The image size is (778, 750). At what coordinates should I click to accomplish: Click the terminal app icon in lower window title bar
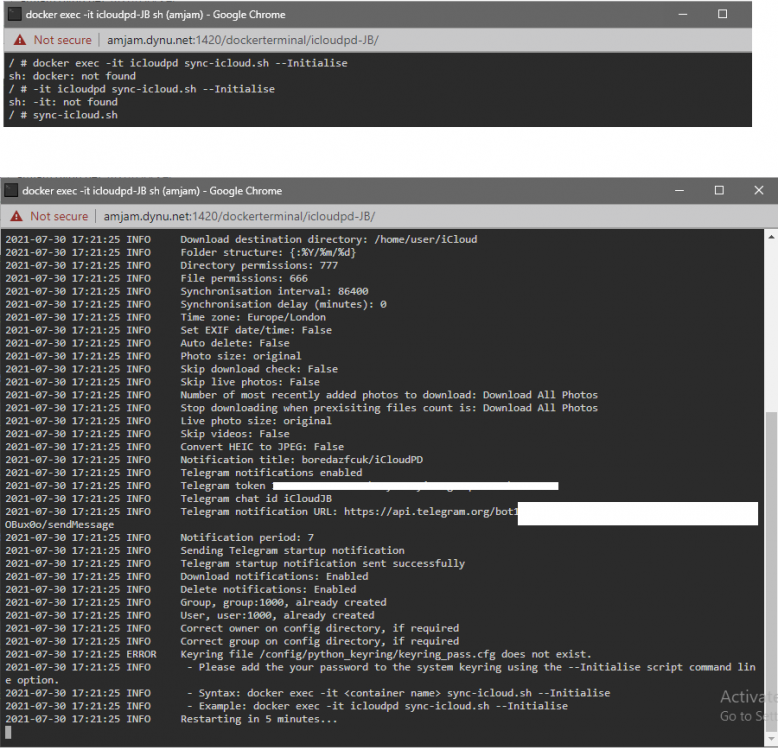11,190
